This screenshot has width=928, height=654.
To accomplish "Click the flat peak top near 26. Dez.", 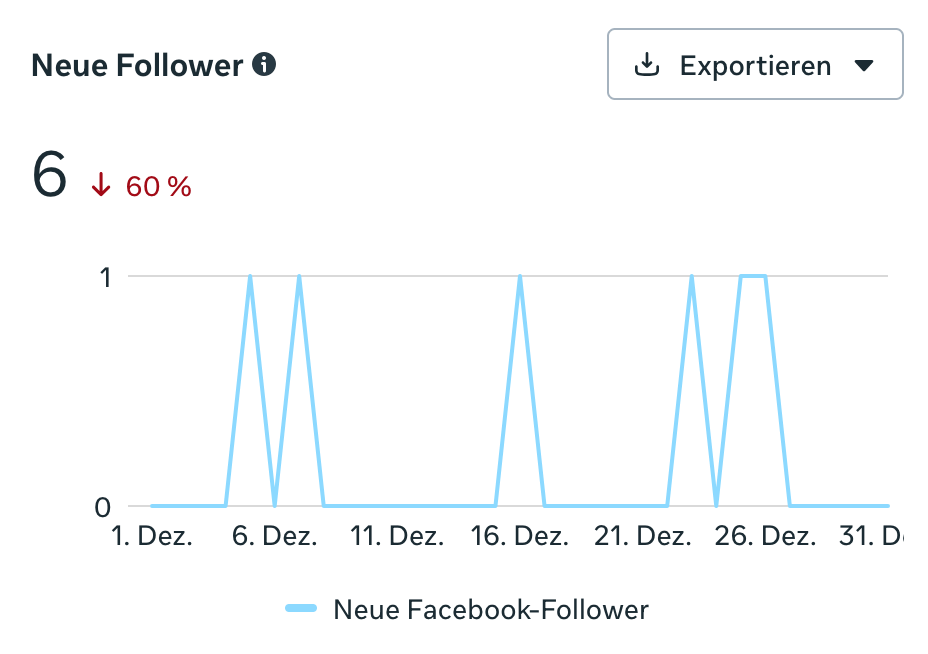I will [x=753, y=276].
